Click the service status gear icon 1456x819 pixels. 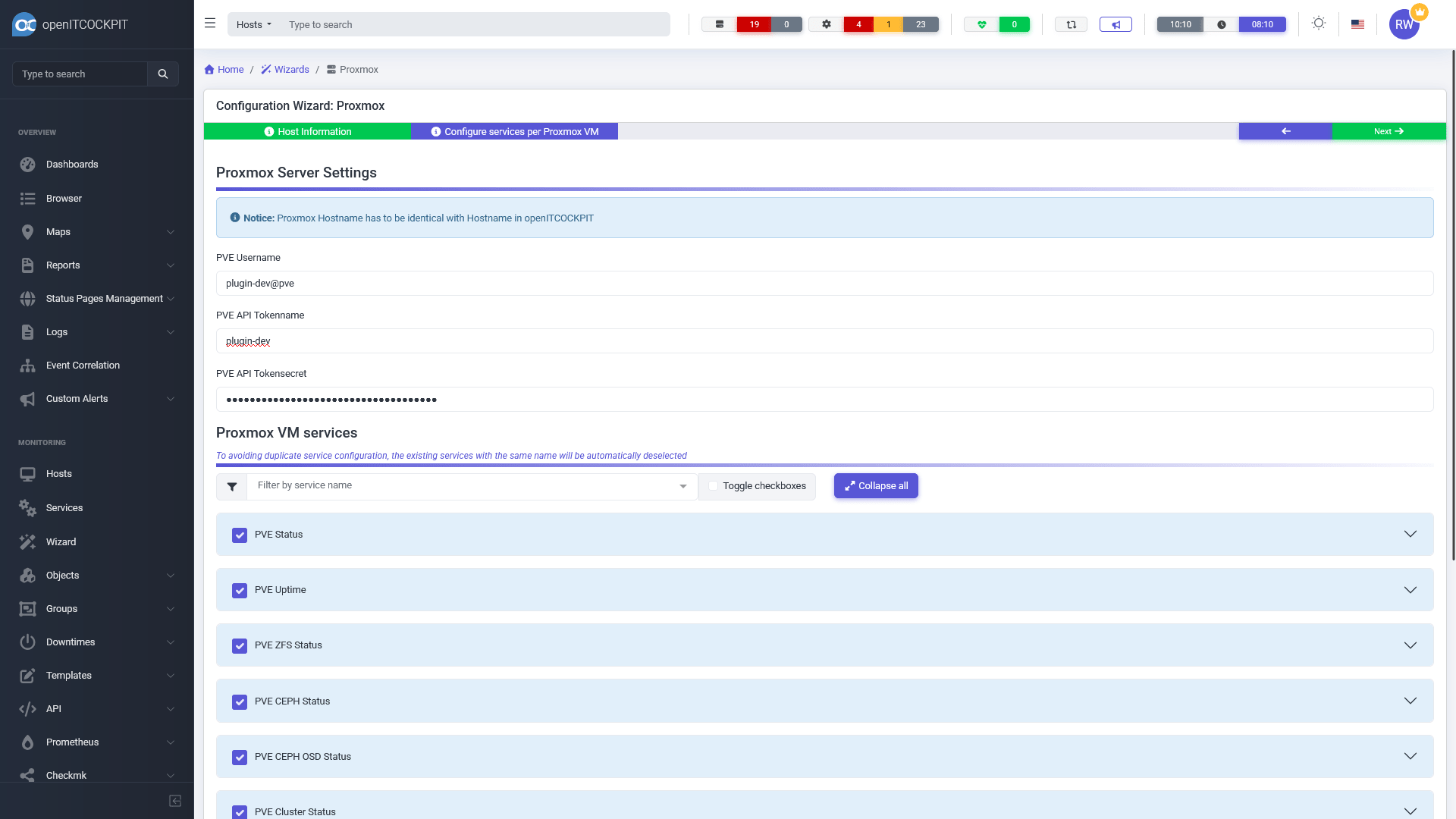pyautogui.click(x=826, y=24)
